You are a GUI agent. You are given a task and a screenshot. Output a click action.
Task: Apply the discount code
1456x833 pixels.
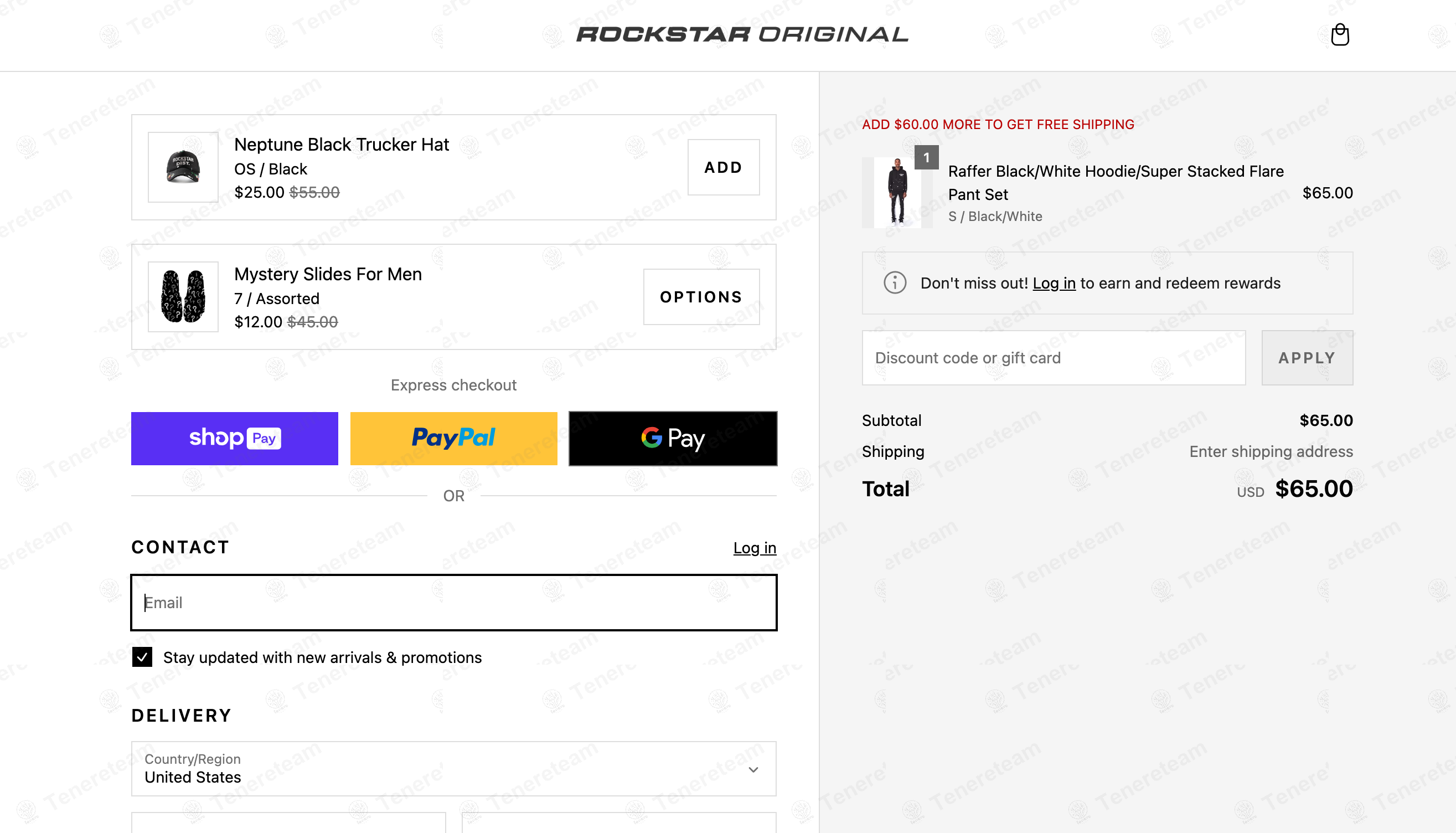pos(1307,358)
